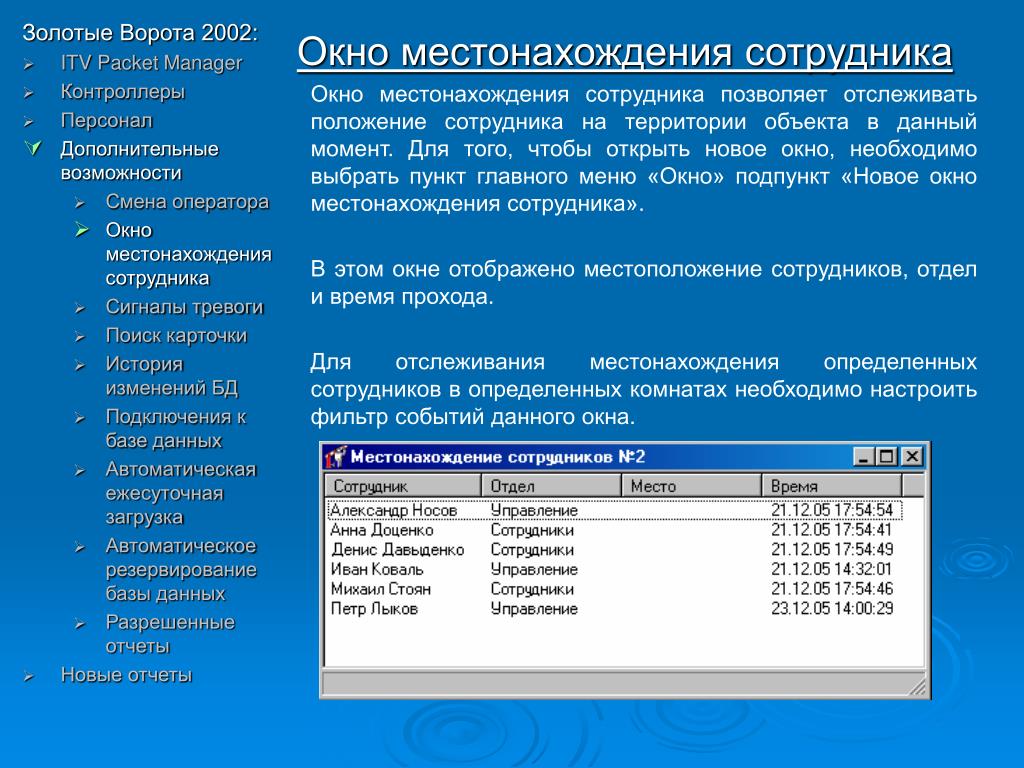This screenshot has height=768, width=1024.
Task: Close the Местонахождение сотрудников №2 window
Action: pyautogui.click(x=912, y=456)
